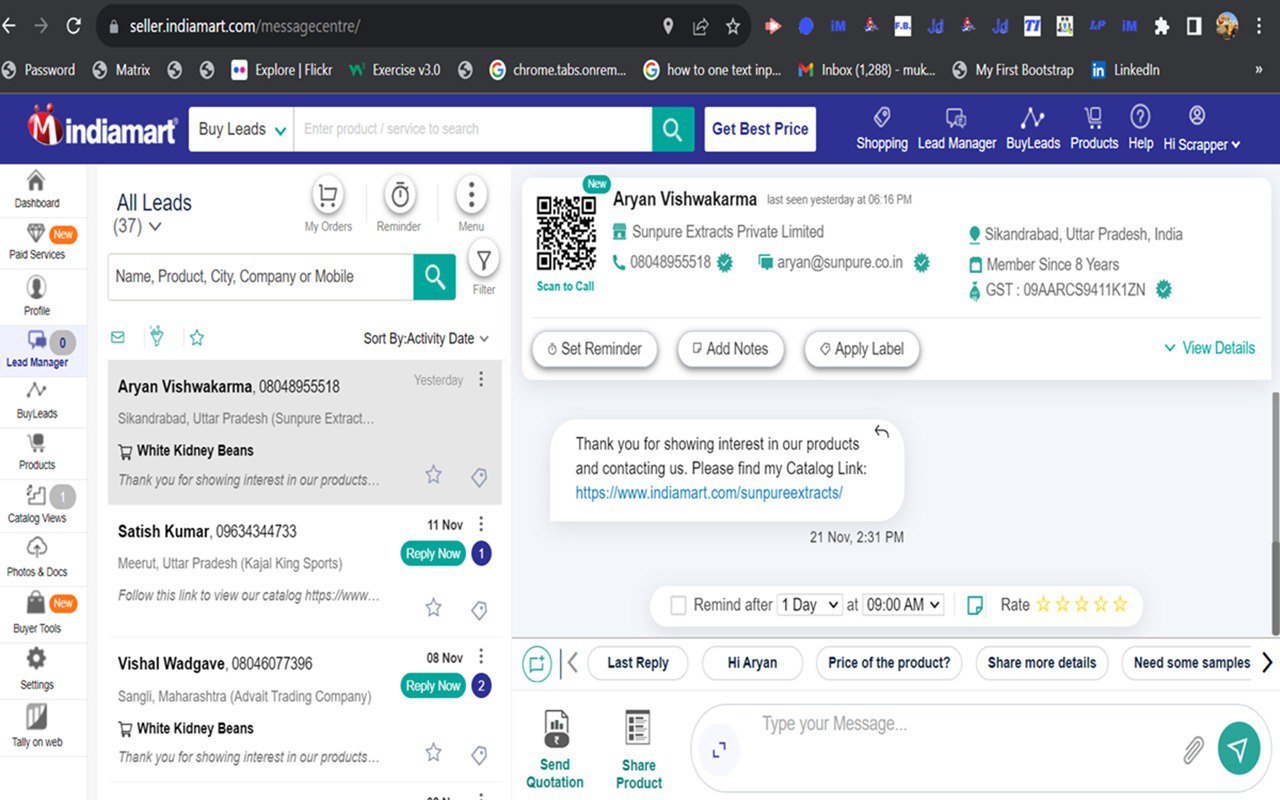Open the 09:00 AM time dropdown
Viewport: 1280px width, 800px height.
point(903,604)
